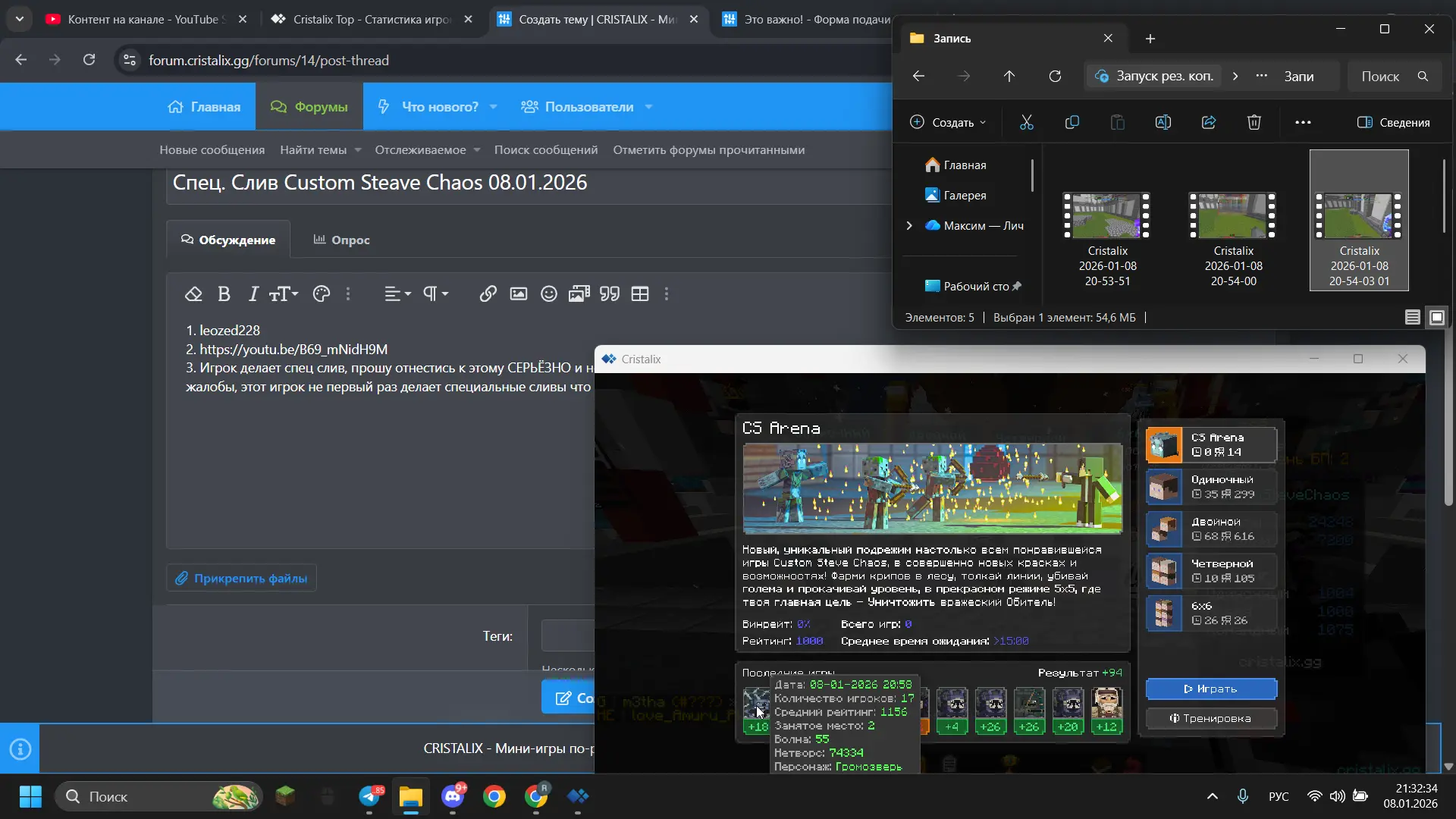The width and height of the screenshot is (1456, 819).
Task: Click the Играть button in Cristalix
Action: pyautogui.click(x=1211, y=689)
